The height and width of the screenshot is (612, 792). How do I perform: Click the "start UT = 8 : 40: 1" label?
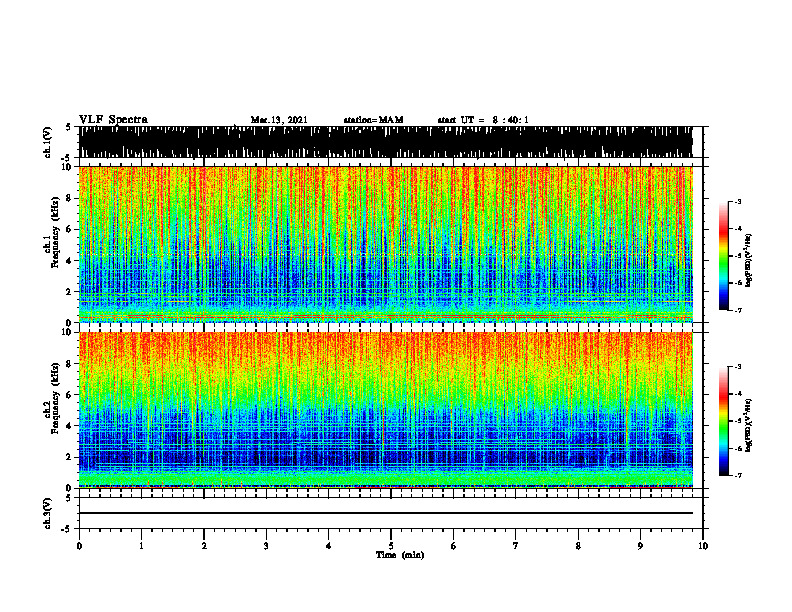tap(483, 120)
